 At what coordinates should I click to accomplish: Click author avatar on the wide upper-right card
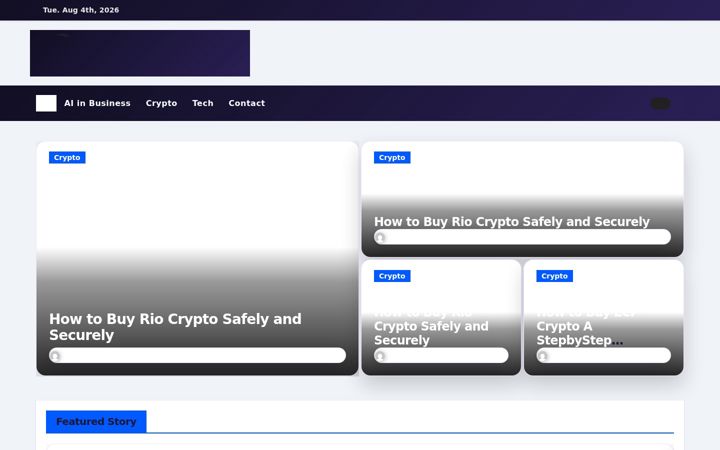(x=380, y=237)
